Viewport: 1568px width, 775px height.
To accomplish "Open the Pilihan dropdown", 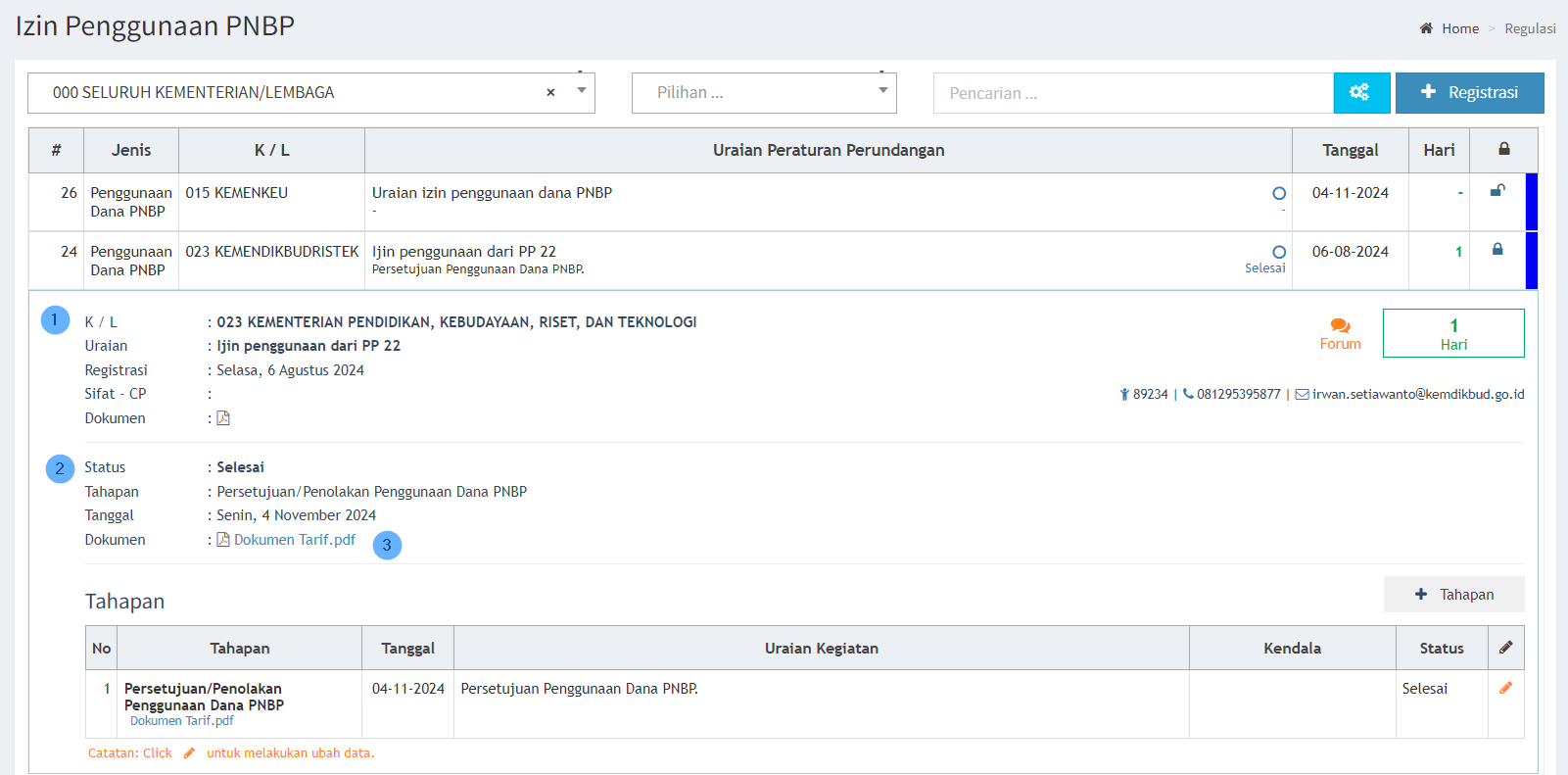I will click(x=764, y=93).
